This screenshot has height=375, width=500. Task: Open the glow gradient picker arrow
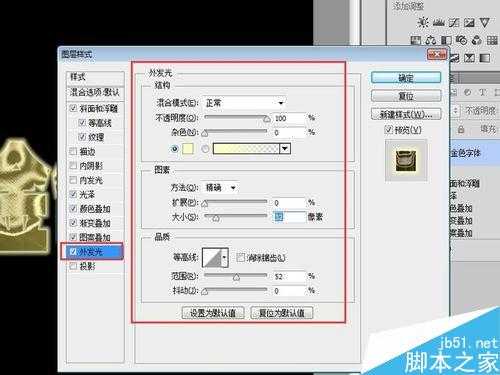click(x=285, y=149)
